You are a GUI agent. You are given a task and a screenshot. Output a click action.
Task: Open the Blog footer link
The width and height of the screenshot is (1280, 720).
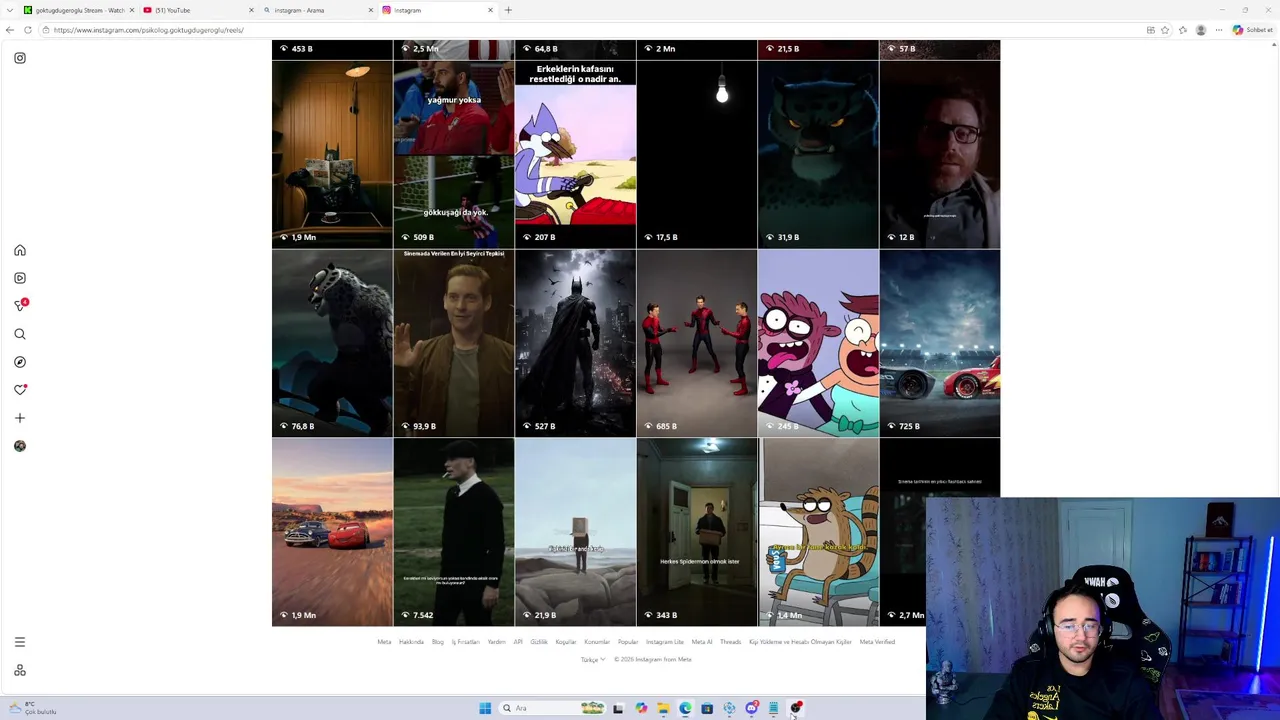tap(437, 642)
